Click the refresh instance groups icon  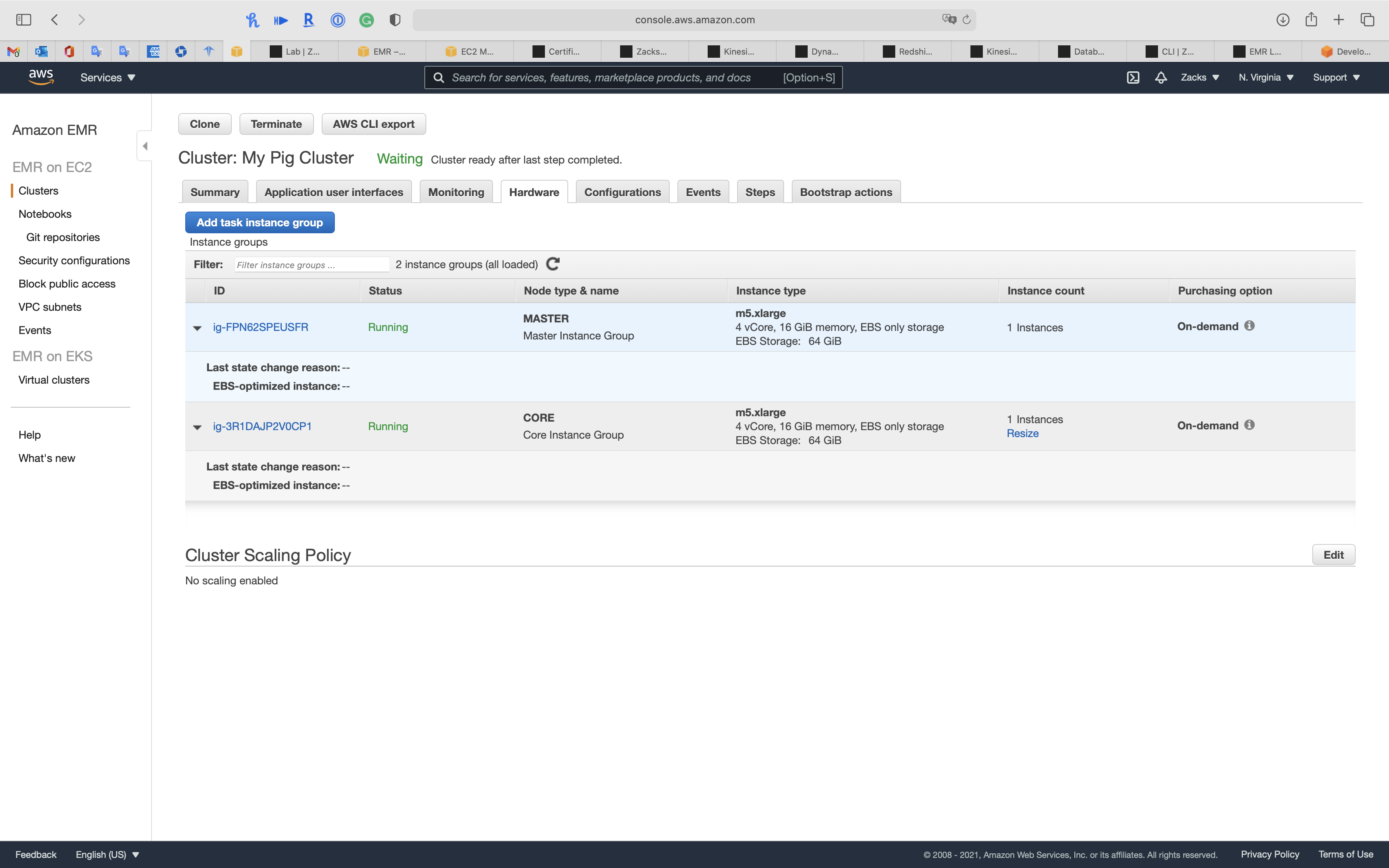tap(553, 264)
